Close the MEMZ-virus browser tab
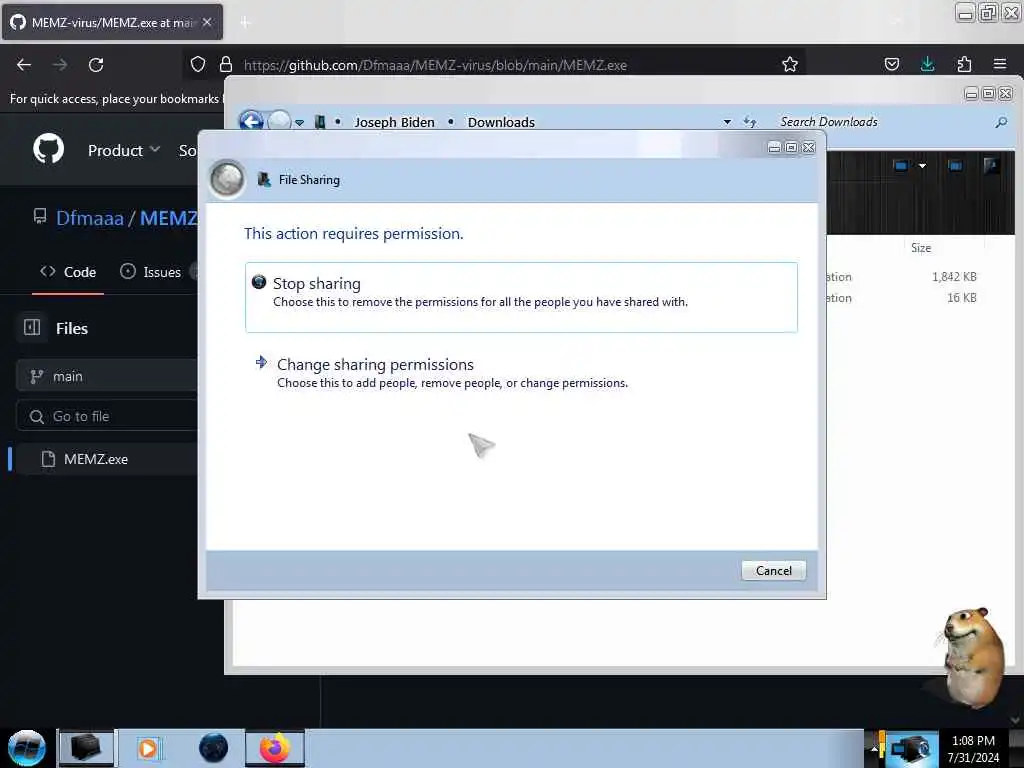Image resolution: width=1024 pixels, height=768 pixels. [207, 22]
